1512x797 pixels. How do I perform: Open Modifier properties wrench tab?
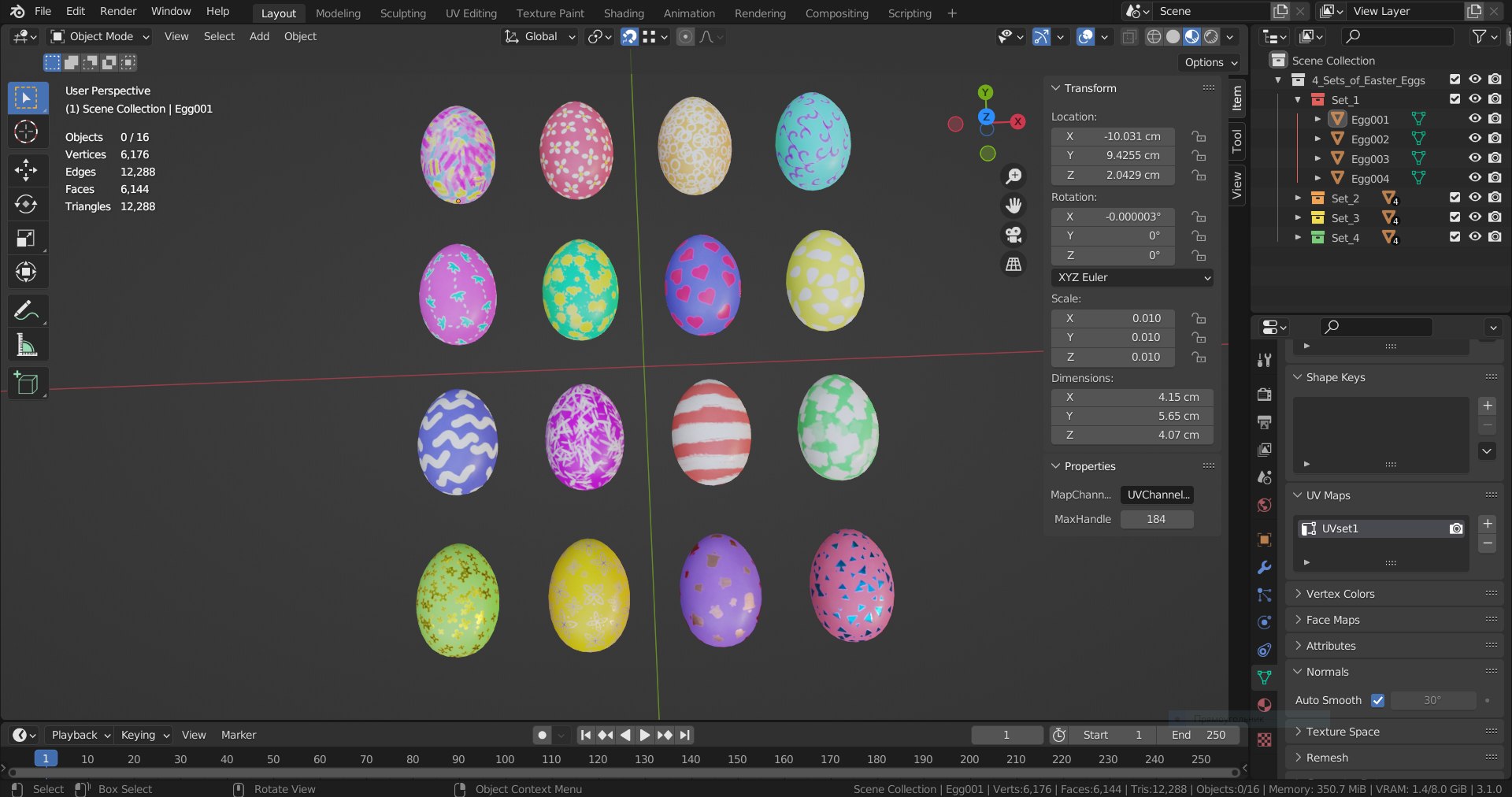click(1264, 567)
